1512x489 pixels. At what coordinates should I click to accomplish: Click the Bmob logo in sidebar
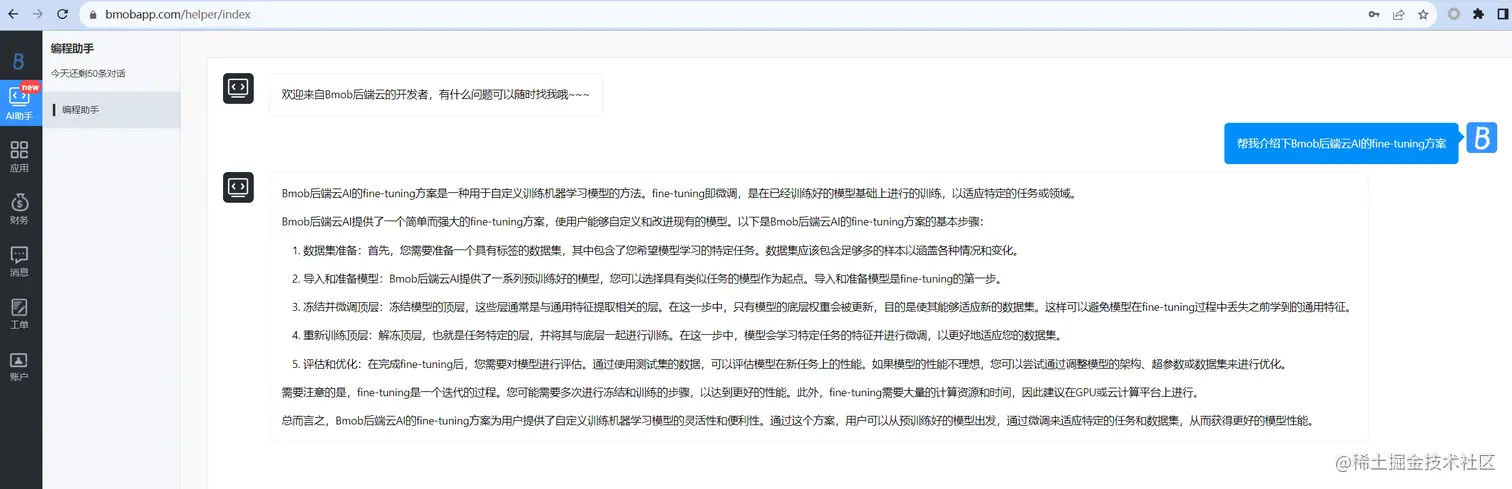[x=19, y=61]
